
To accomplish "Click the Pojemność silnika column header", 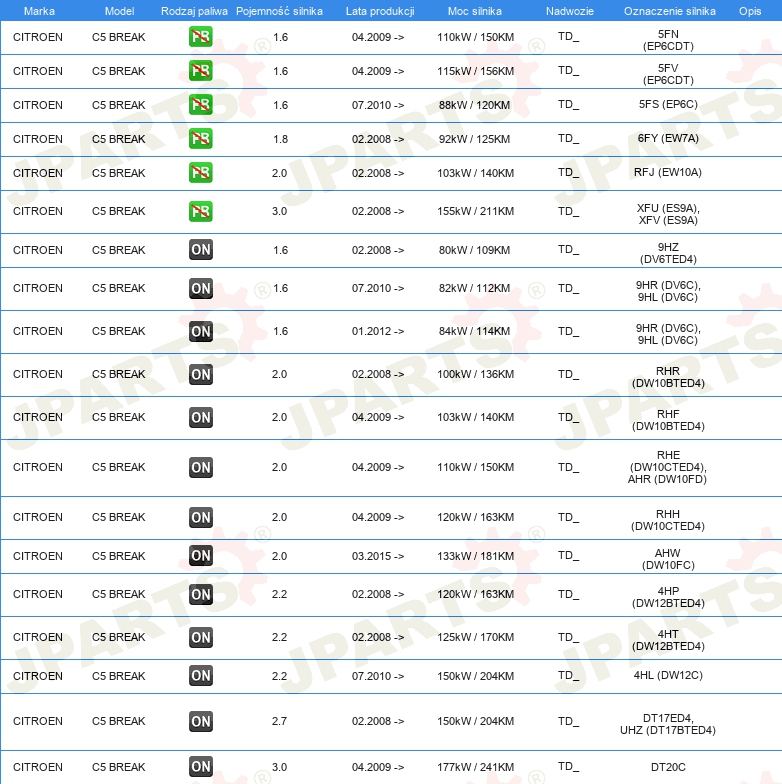I will 279,11.
